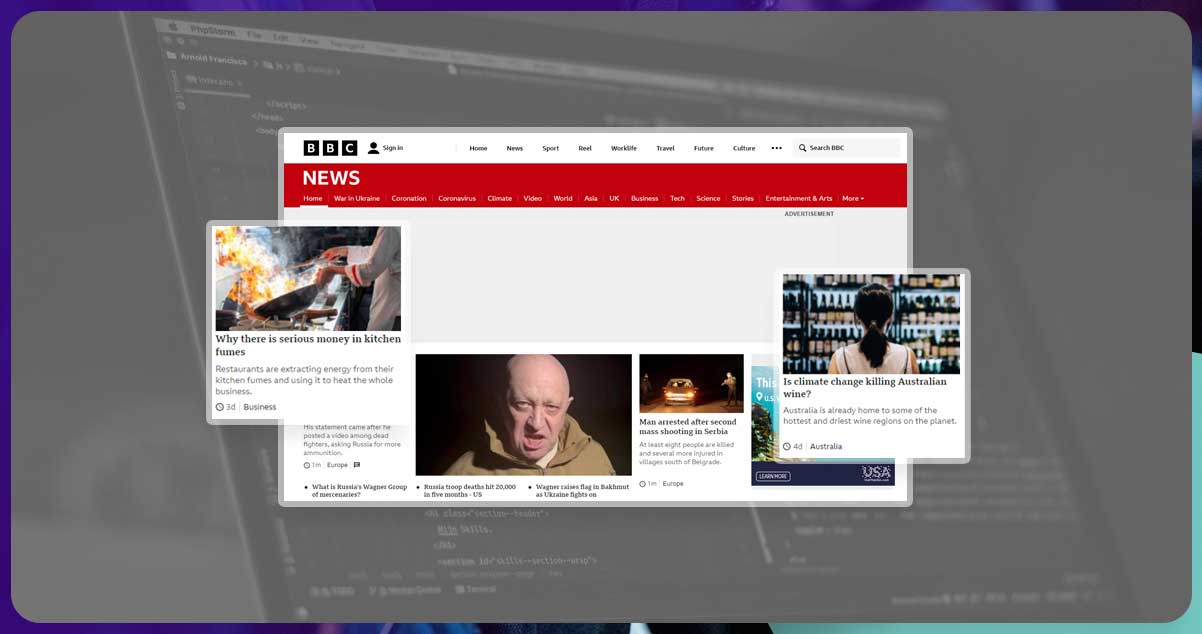The width and height of the screenshot is (1202, 634).
Task: Open the three-dots more menu
Action: [776, 148]
